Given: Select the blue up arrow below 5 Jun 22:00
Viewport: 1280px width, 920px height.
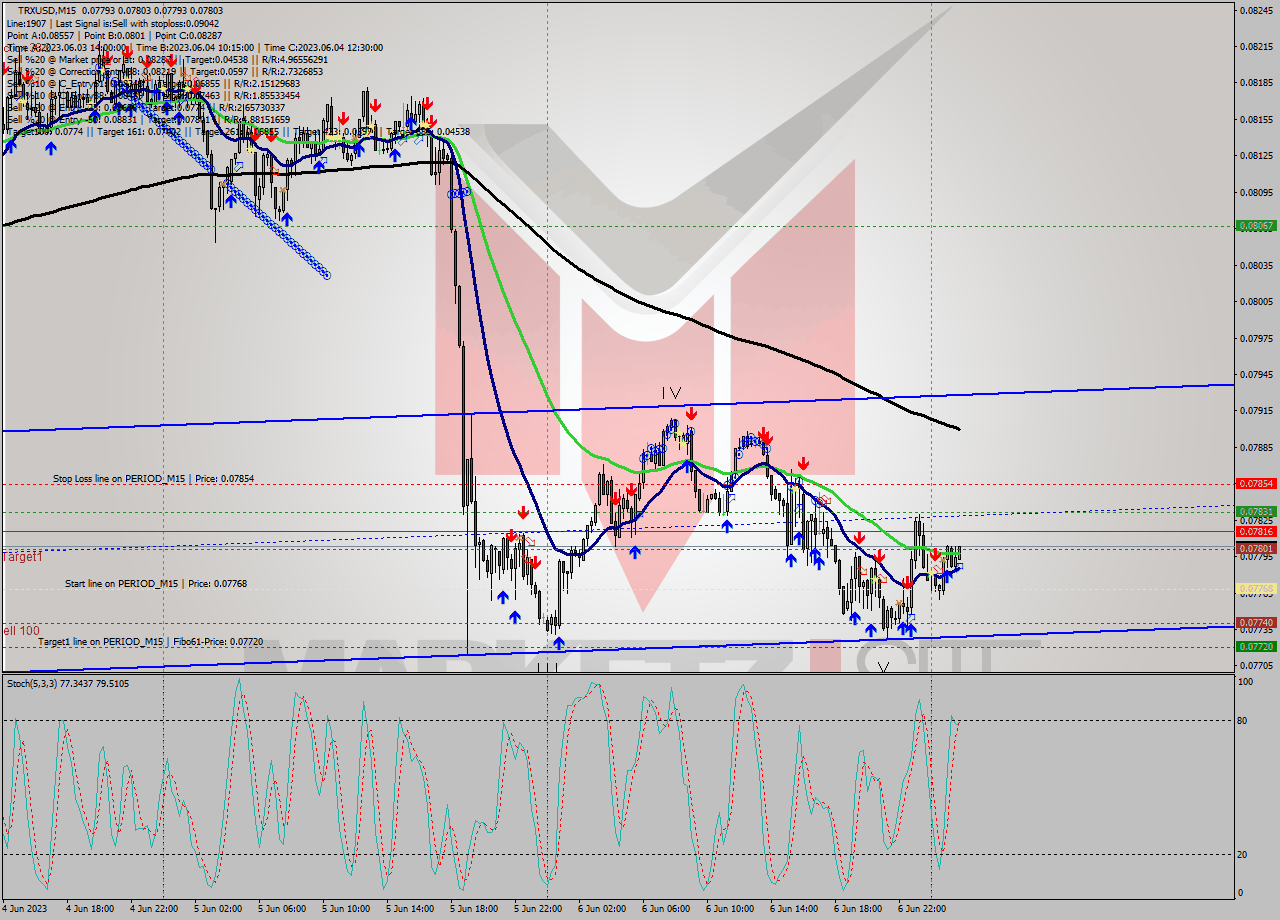Looking at the screenshot, I should 516,618.
